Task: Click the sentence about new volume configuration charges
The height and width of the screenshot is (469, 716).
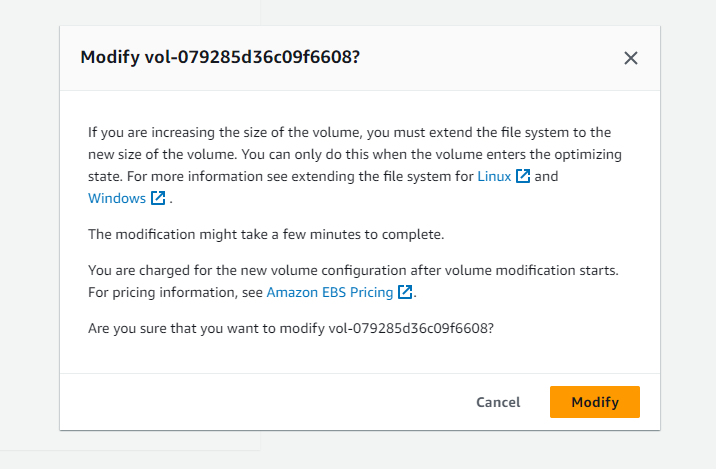Action: click(353, 270)
